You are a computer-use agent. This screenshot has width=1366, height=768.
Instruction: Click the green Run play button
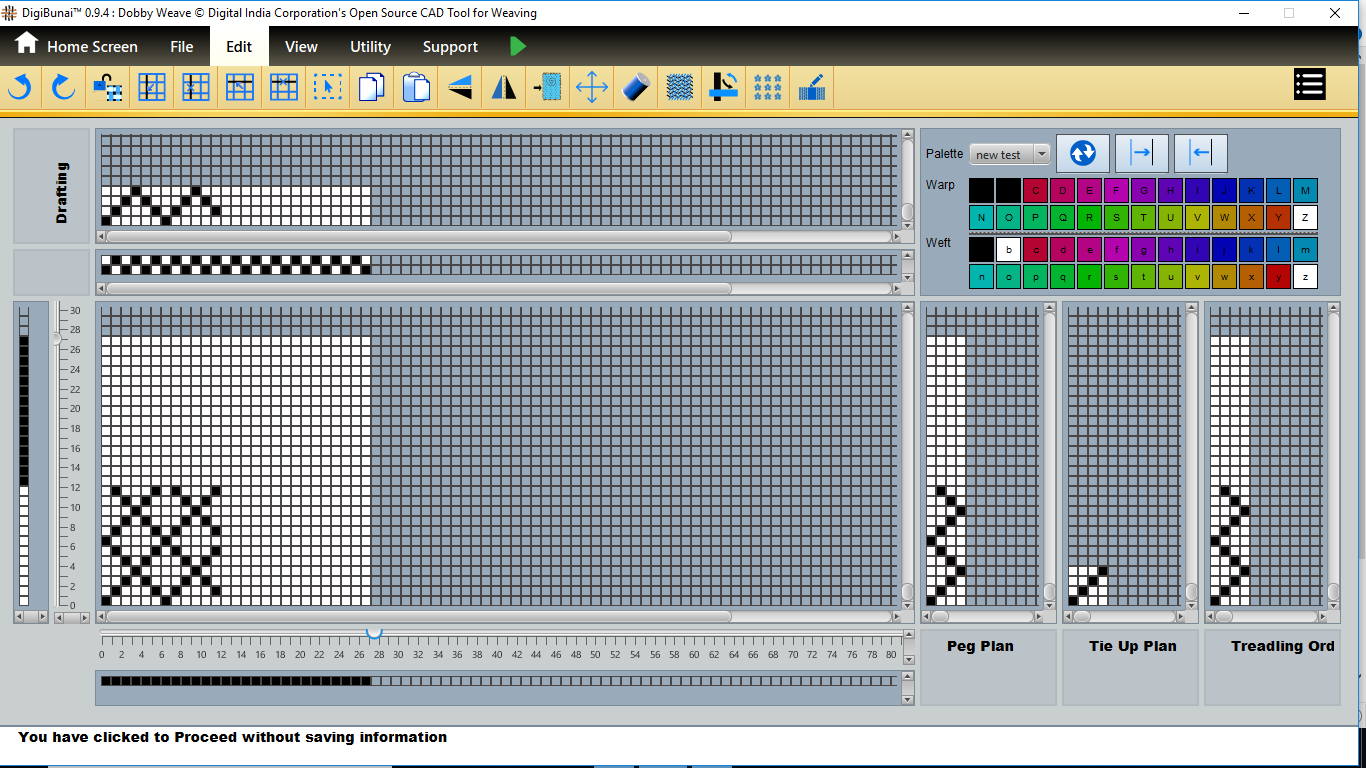click(517, 46)
